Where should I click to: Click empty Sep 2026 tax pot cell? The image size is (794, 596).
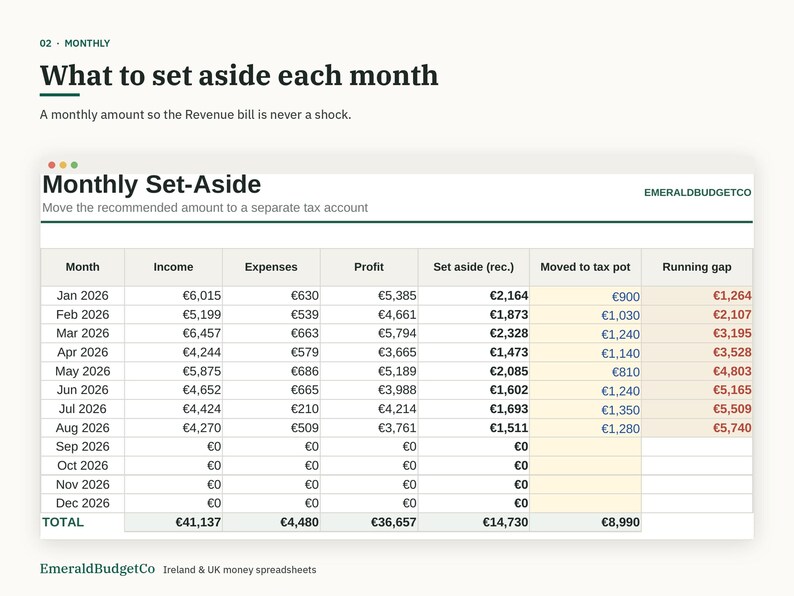pyautogui.click(x=585, y=447)
